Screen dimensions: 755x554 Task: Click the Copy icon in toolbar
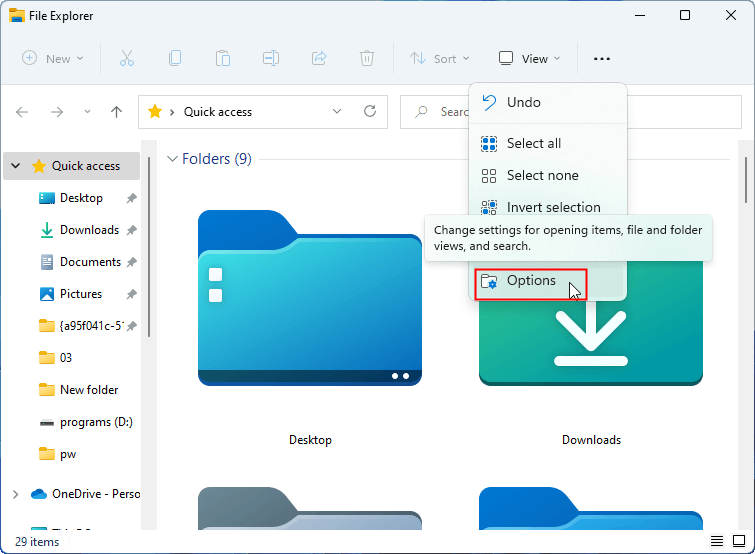pos(175,58)
